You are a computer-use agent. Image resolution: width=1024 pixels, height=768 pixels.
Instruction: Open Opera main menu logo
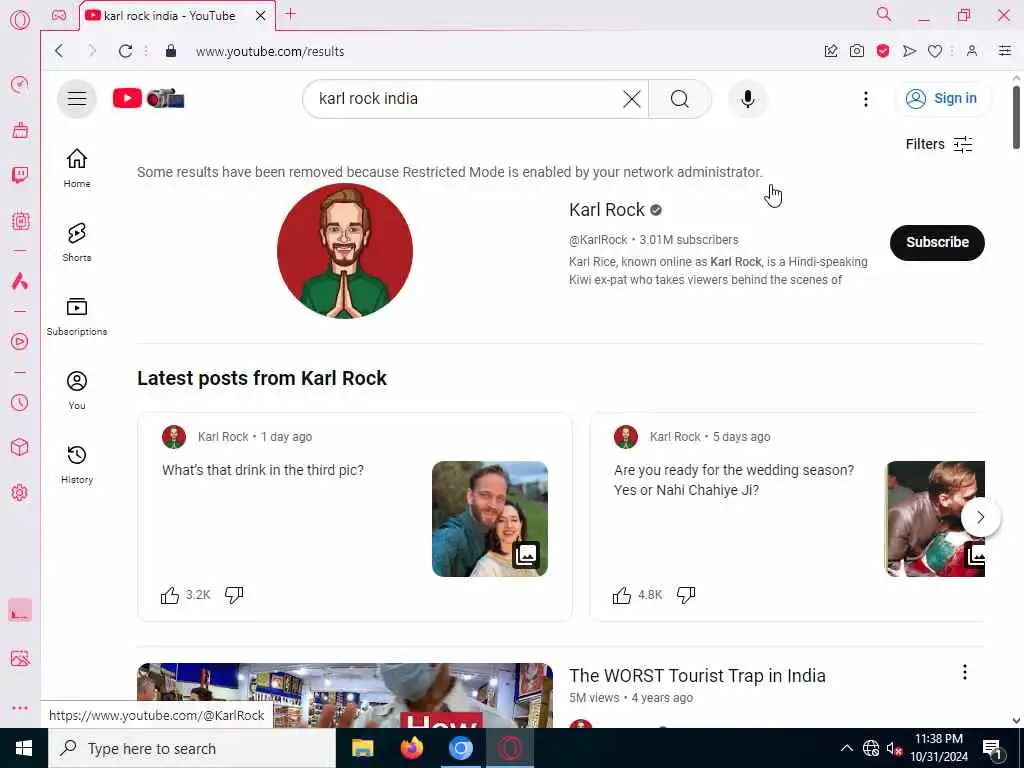click(20, 20)
